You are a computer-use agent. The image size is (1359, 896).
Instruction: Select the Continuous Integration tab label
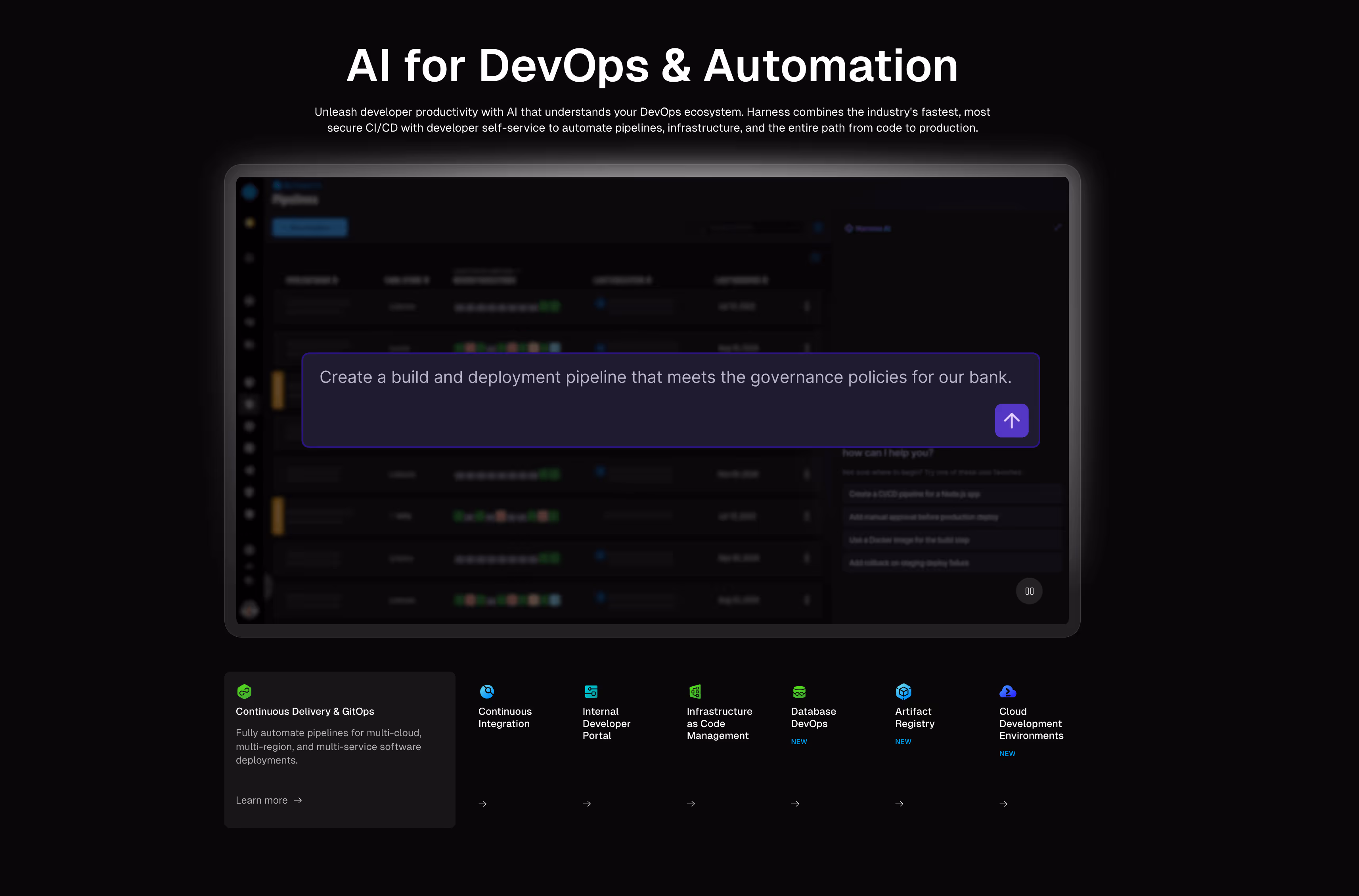point(504,717)
